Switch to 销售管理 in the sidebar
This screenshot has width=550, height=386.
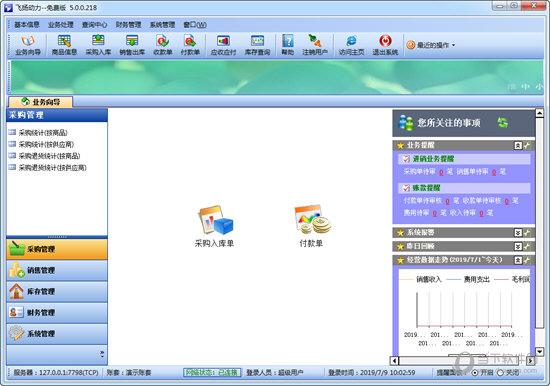click(x=57, y=271)
